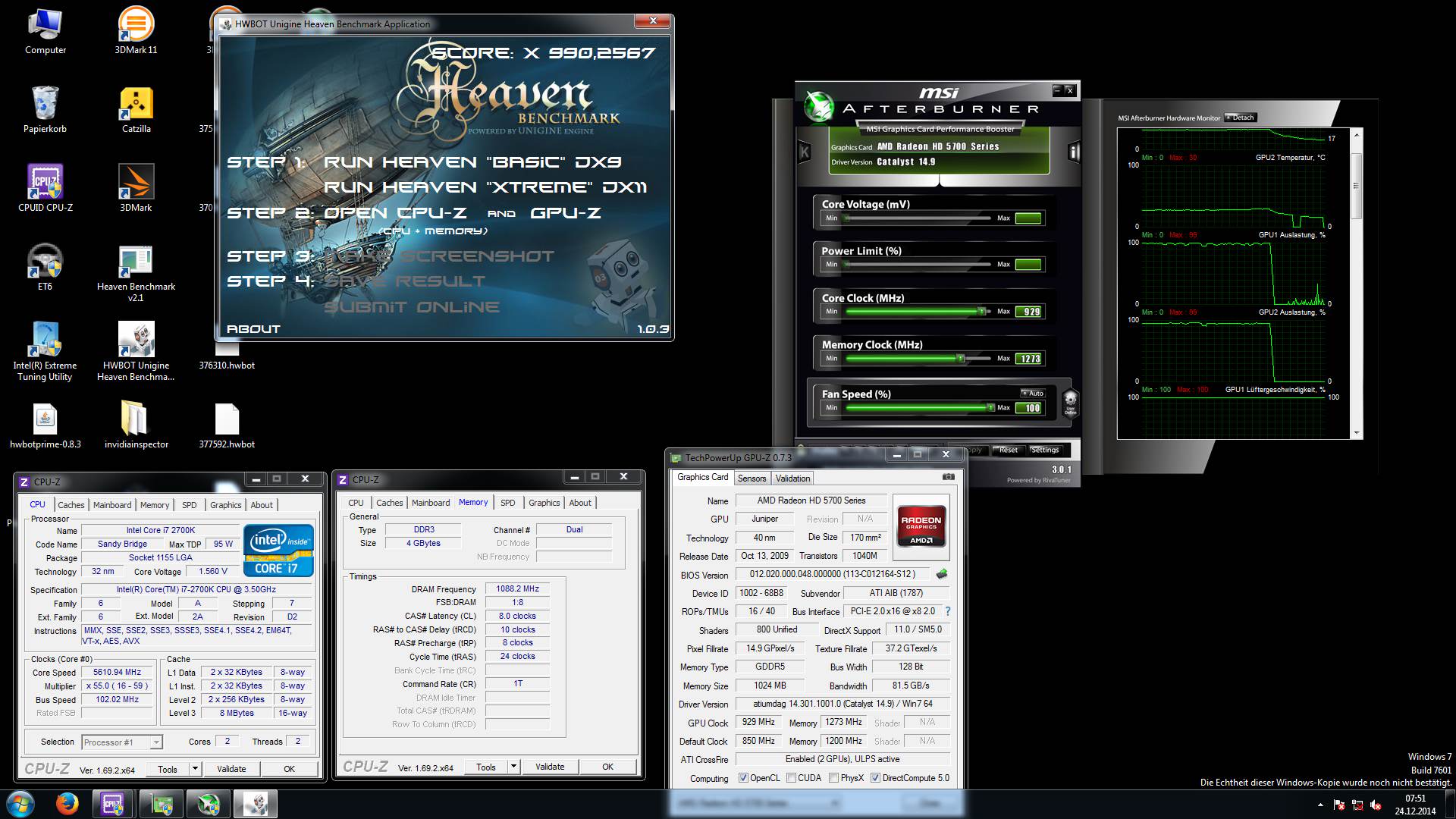This screenshot has width=1456, height=819.
Task: Click Tools button in left CPU-Z
Action: [x=168, y=768]
